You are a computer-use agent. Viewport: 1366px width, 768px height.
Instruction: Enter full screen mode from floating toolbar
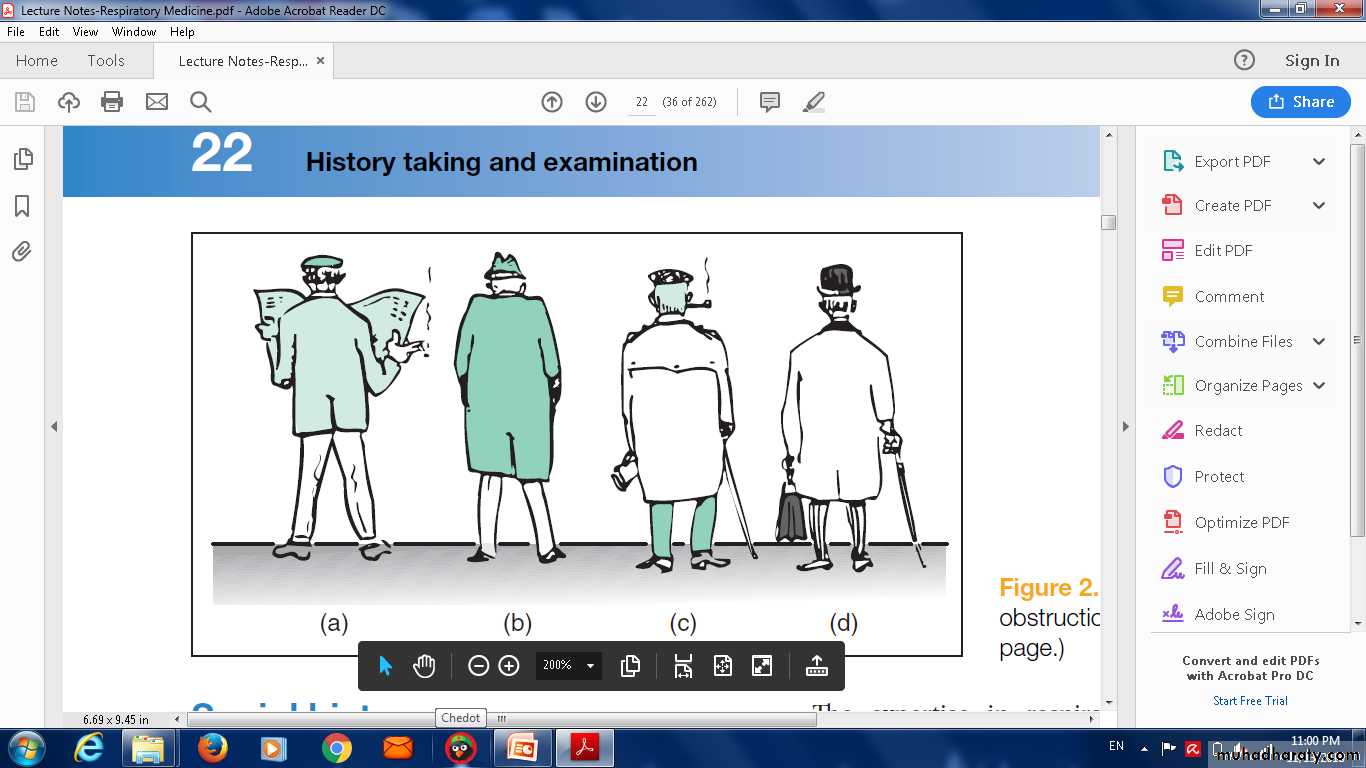[x=762, y=666]
